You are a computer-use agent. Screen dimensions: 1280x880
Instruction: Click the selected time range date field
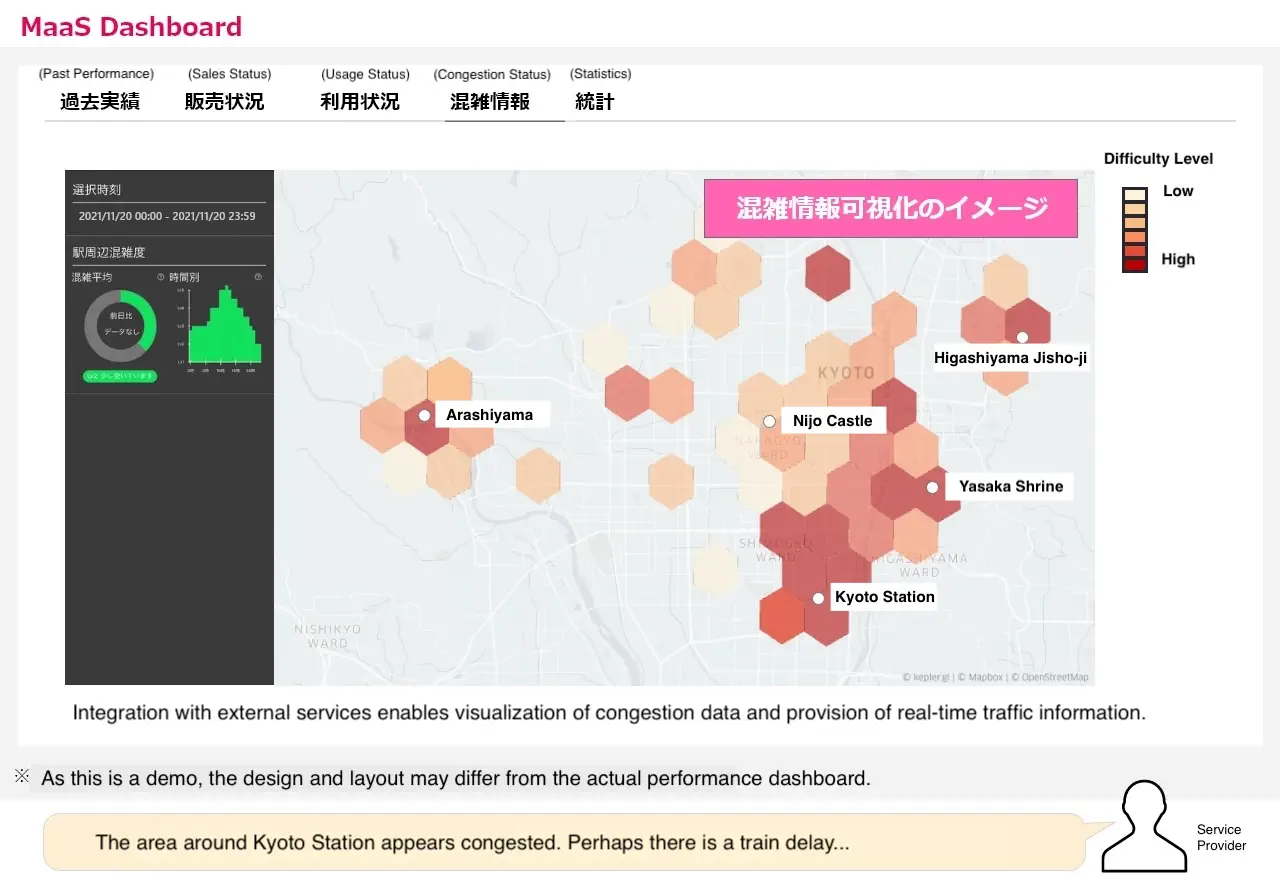(x=167, y=216)
